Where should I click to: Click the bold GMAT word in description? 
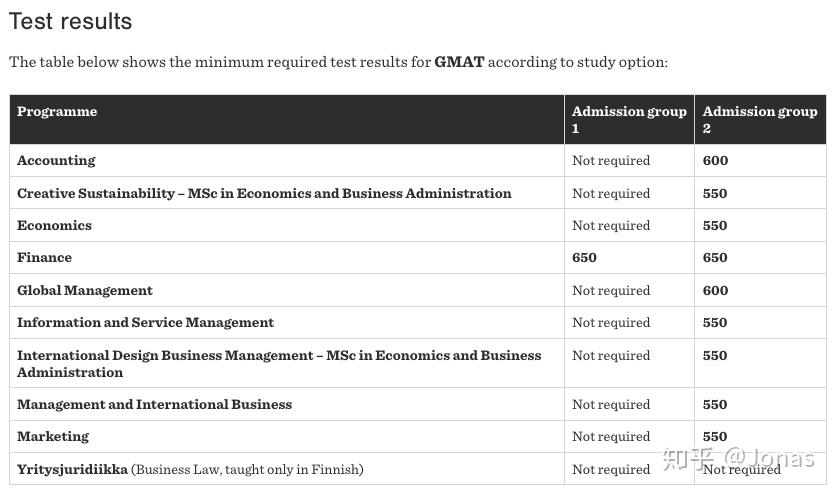459,62
